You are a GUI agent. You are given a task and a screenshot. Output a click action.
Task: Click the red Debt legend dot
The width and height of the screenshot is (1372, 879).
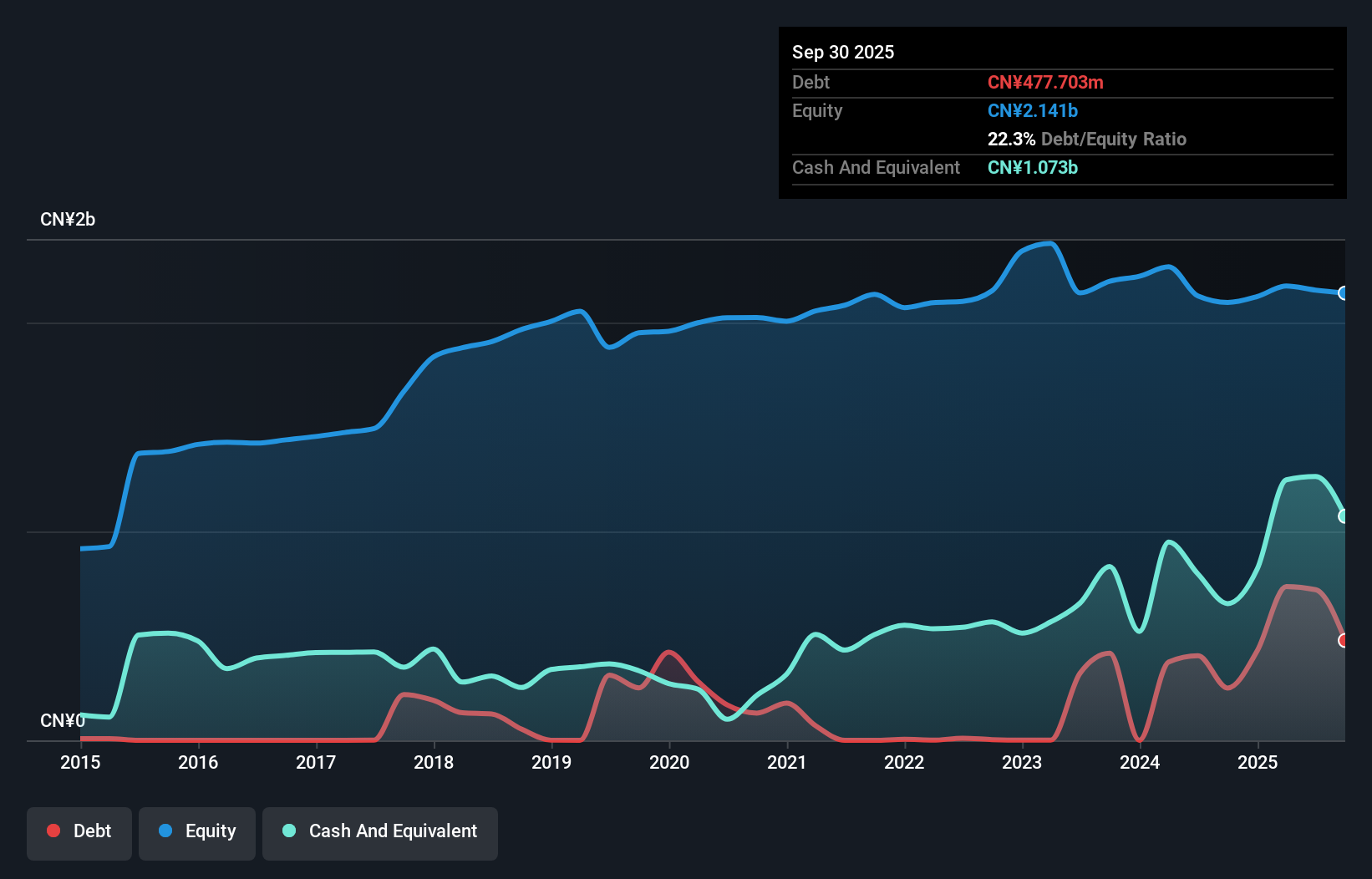53,831
